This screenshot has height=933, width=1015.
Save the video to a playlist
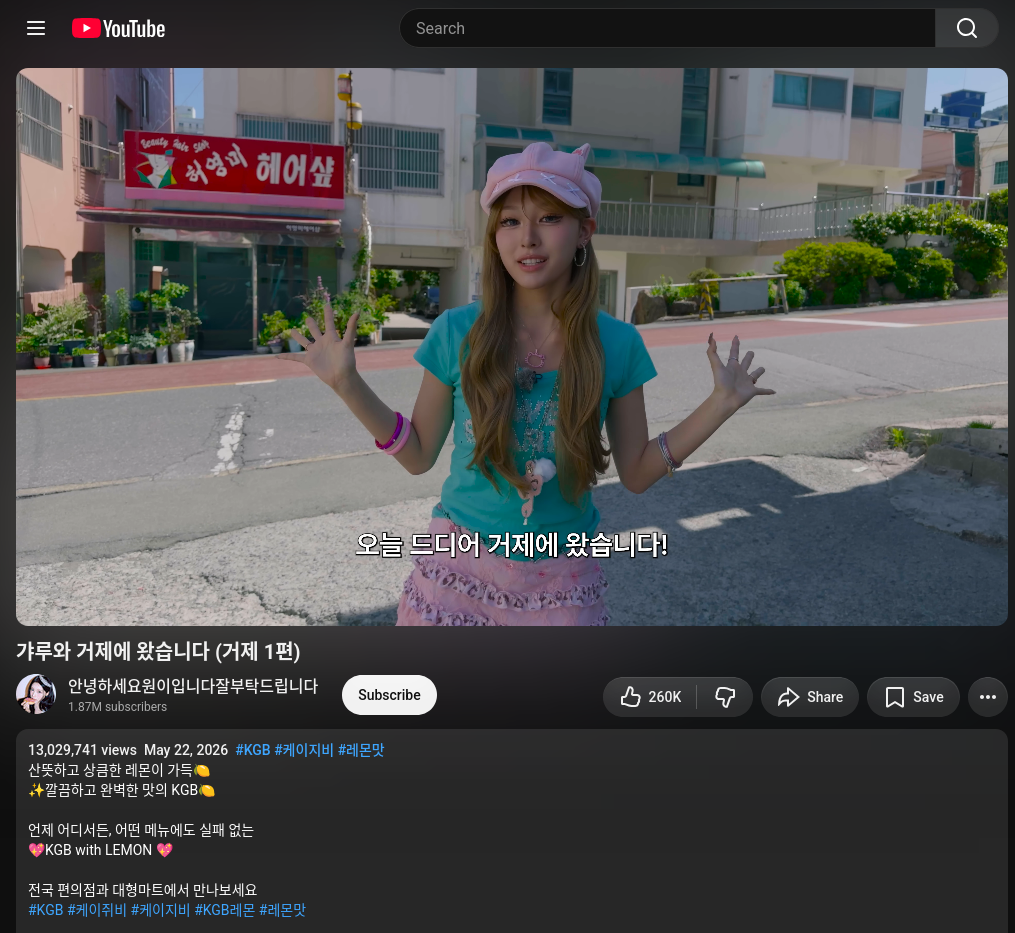coord(913,697)
